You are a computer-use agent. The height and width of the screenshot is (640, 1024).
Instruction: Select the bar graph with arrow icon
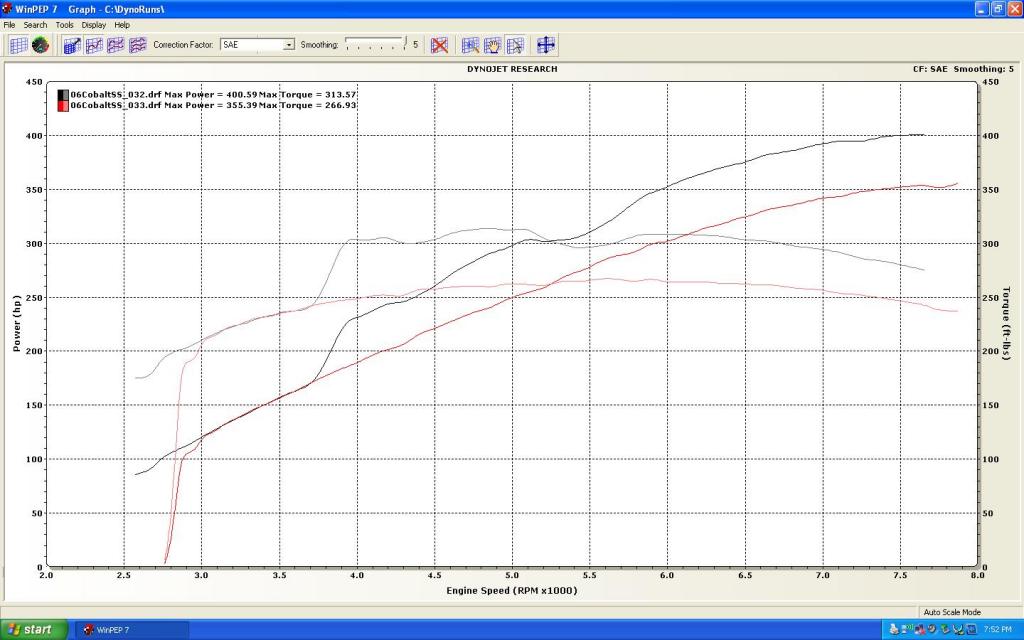click(72, 45)
